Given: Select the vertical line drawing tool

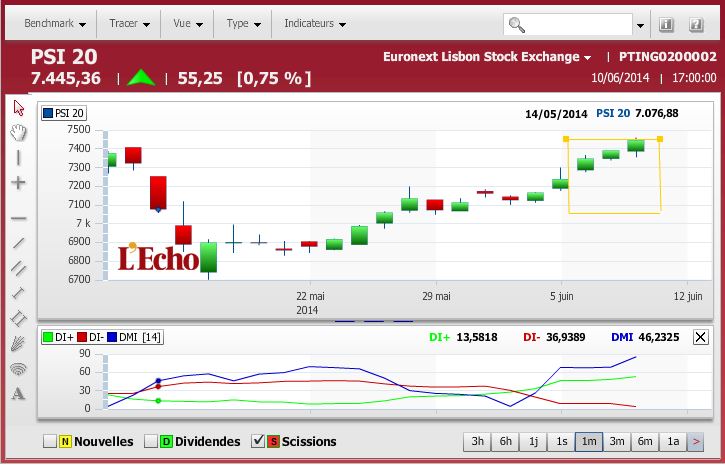Looking at the screenshot, I should point(18,158).
